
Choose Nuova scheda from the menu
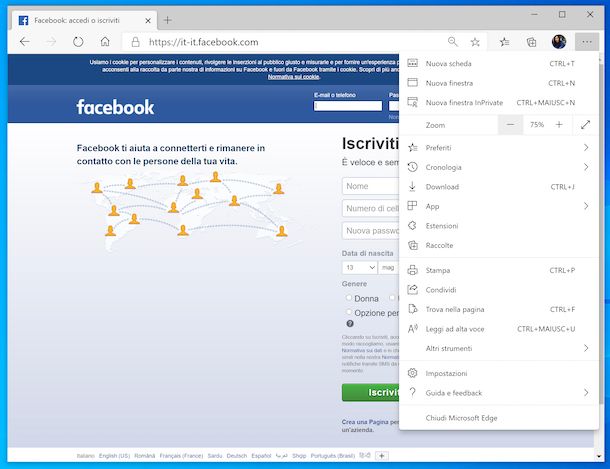(x=499, y=63)
